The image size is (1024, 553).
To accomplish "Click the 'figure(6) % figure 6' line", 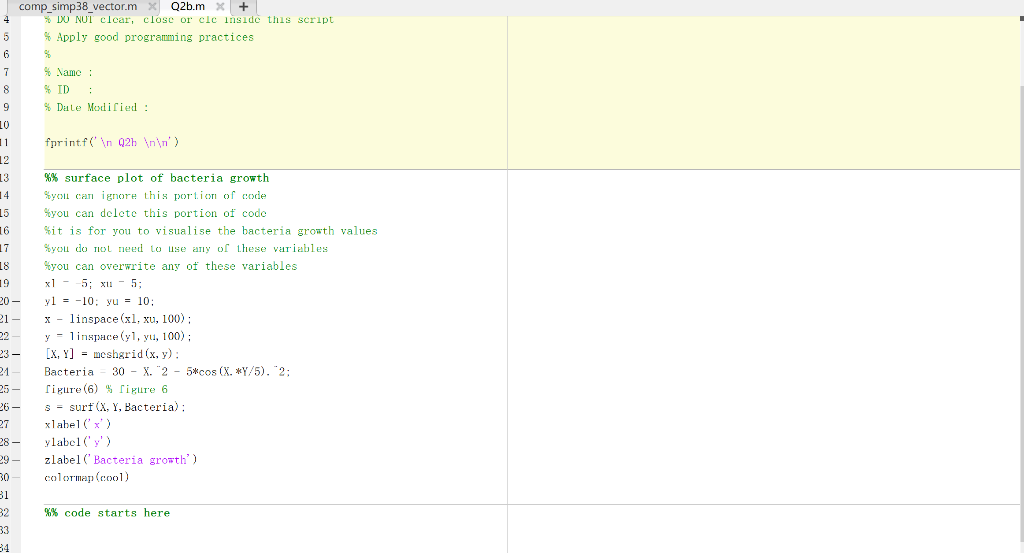I will click(106, 390).
